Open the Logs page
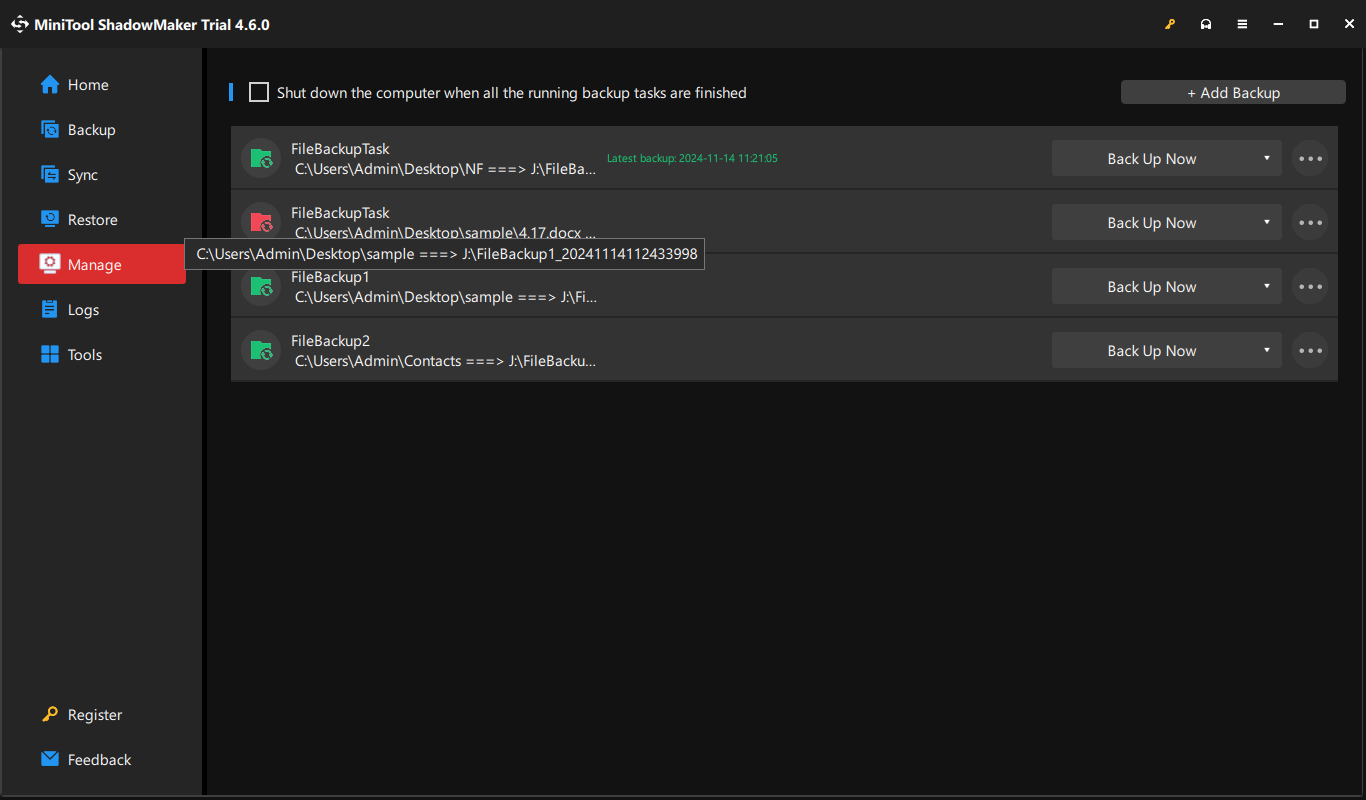Viewport: 1366px width, 800px height. pos(83,310)
